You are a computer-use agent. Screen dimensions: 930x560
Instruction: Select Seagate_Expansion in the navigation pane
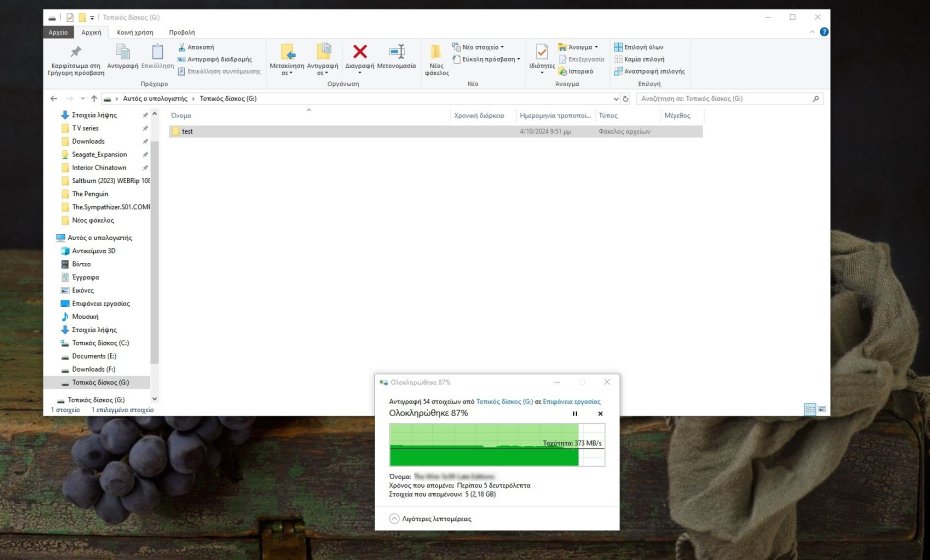tap(100, 154)
